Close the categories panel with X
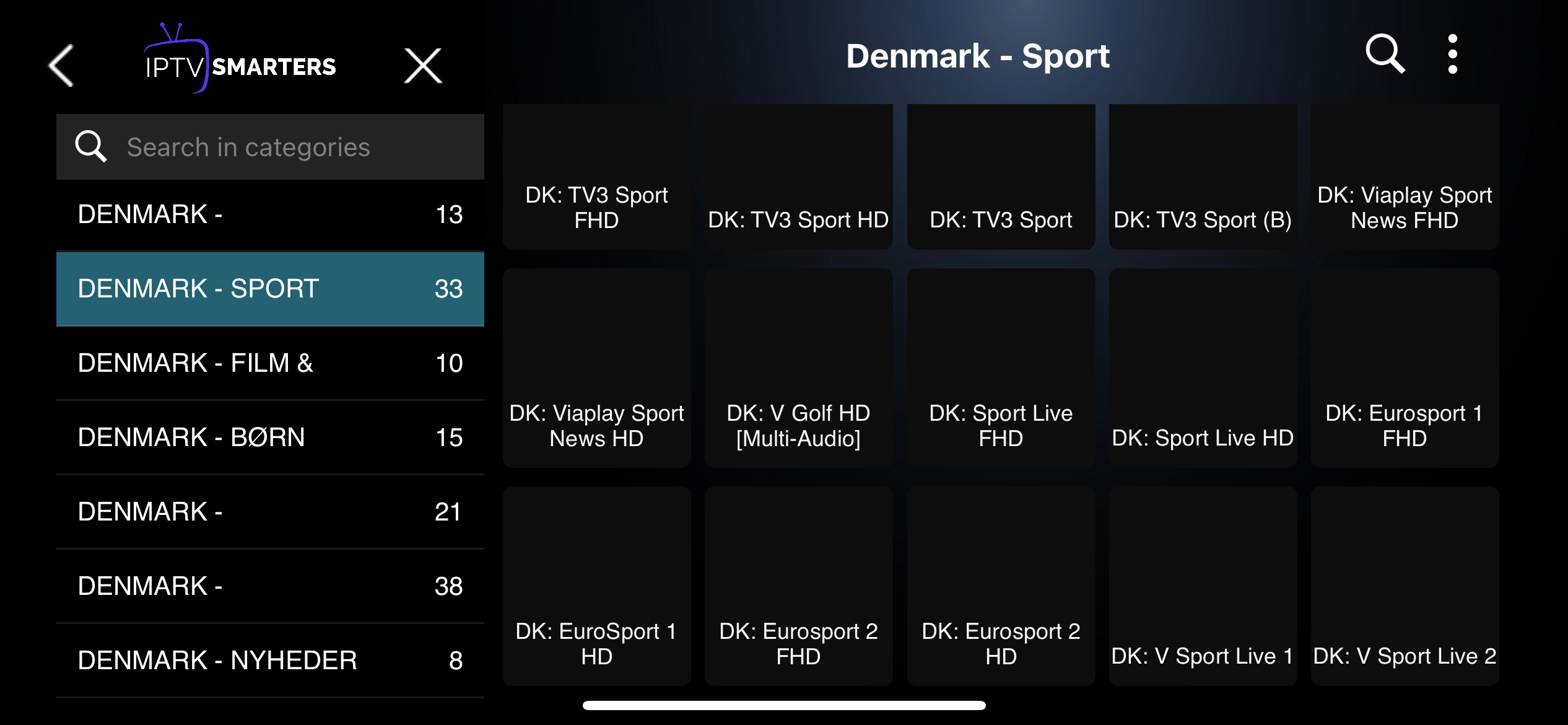 (x=423, y=65)
